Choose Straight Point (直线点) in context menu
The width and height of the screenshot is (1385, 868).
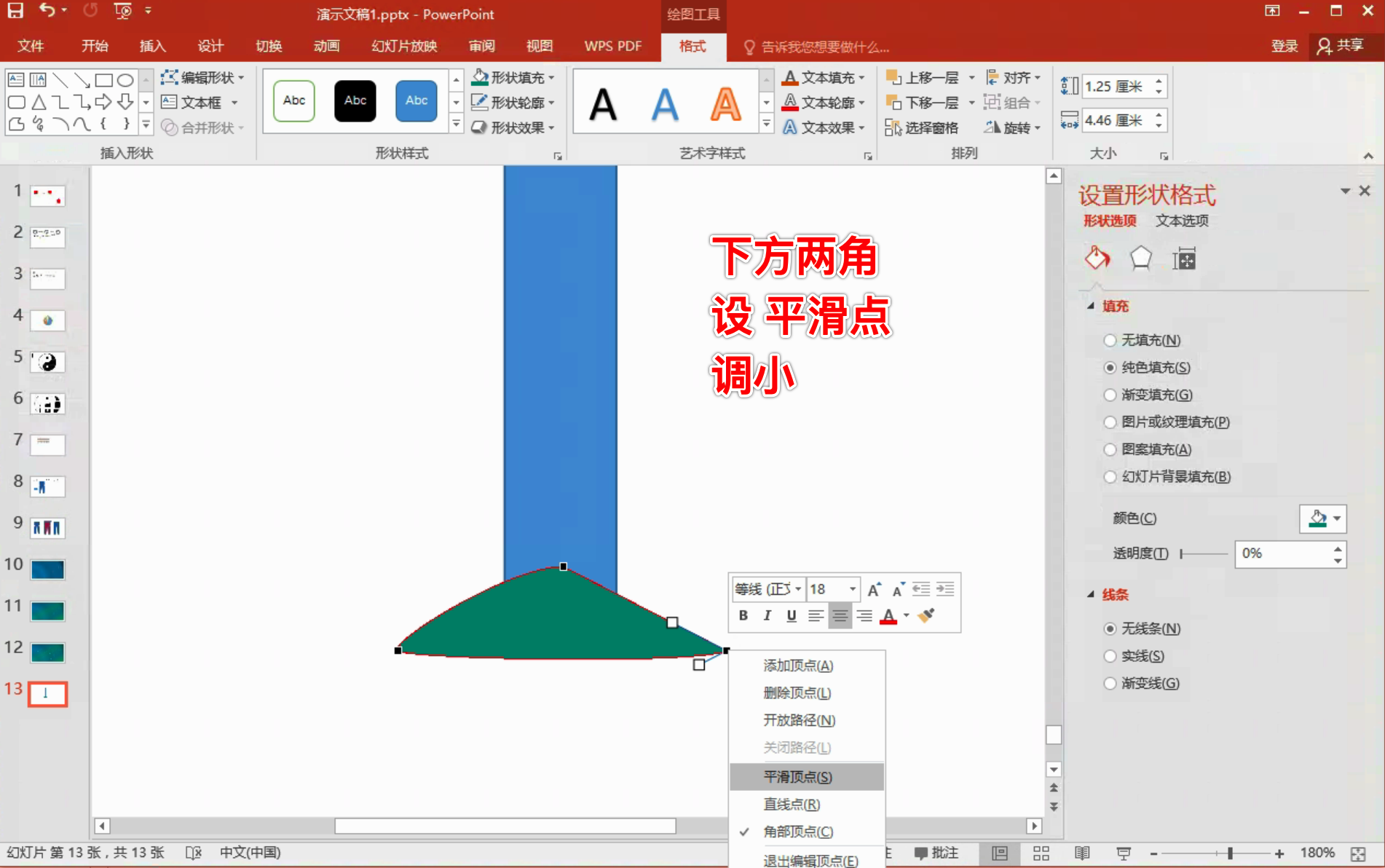tap(806, 804)
